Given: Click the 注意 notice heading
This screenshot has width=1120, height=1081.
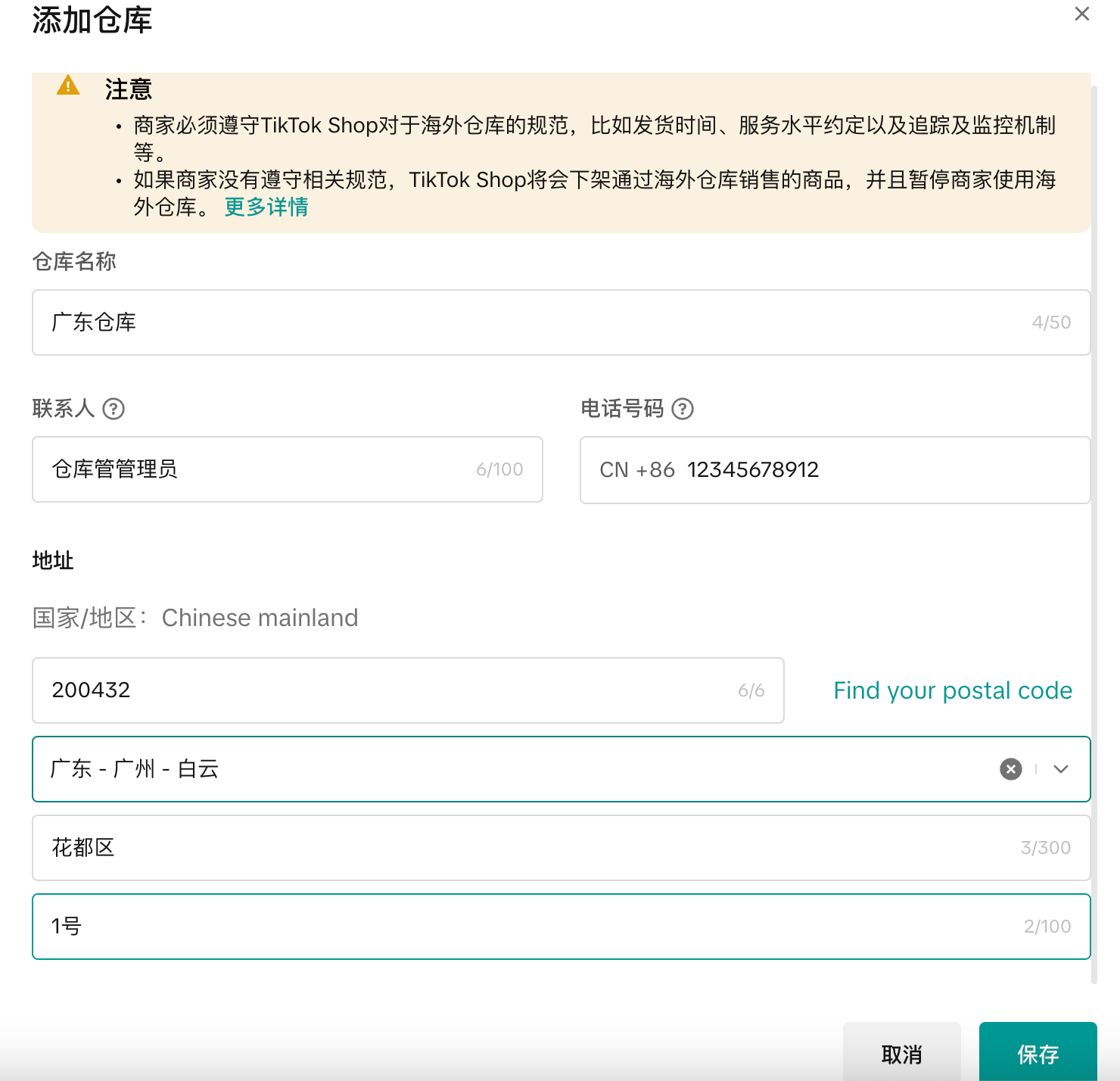Looking at the screenshot, I should click(129, 89).
